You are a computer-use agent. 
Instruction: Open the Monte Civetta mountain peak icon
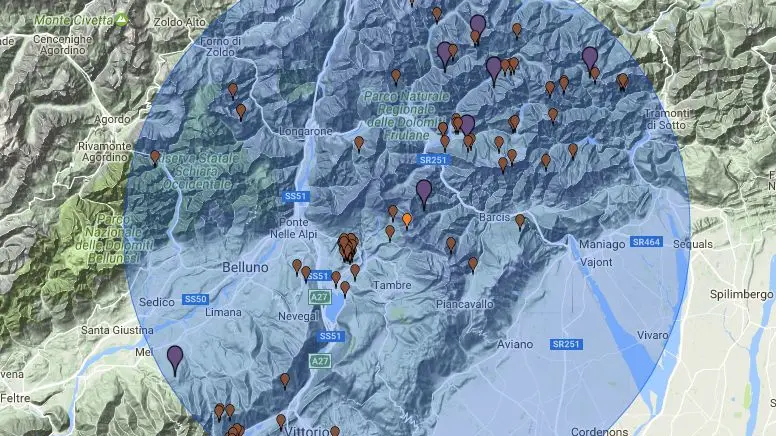click(120, 19)
